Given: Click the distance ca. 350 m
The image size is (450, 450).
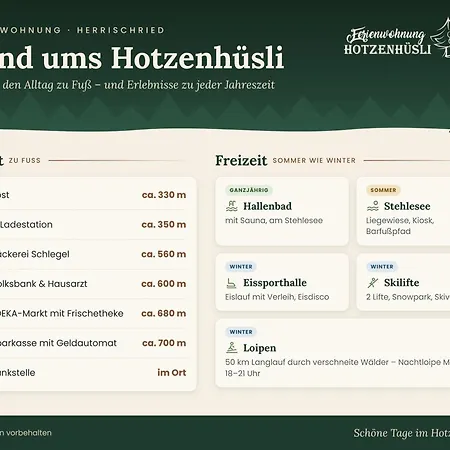Looking at the screenshot, I should click(164, 224).
